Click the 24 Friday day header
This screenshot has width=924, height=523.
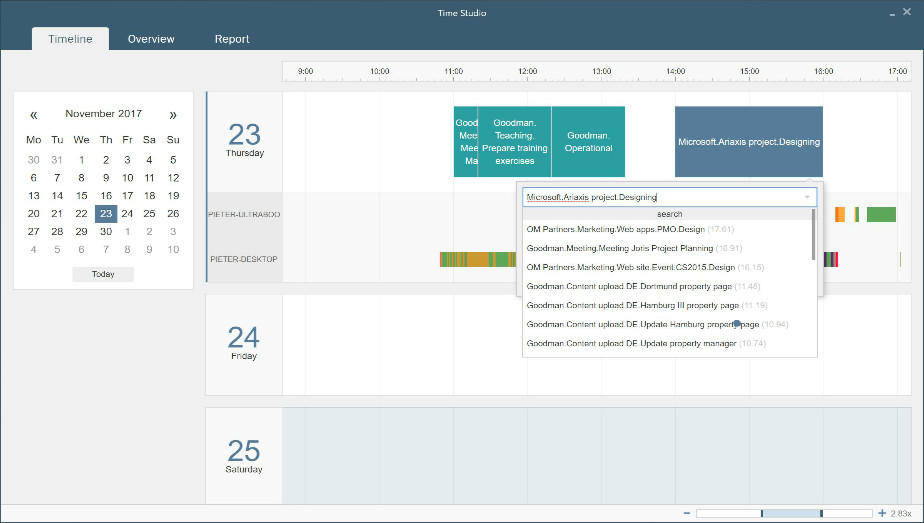244,343
